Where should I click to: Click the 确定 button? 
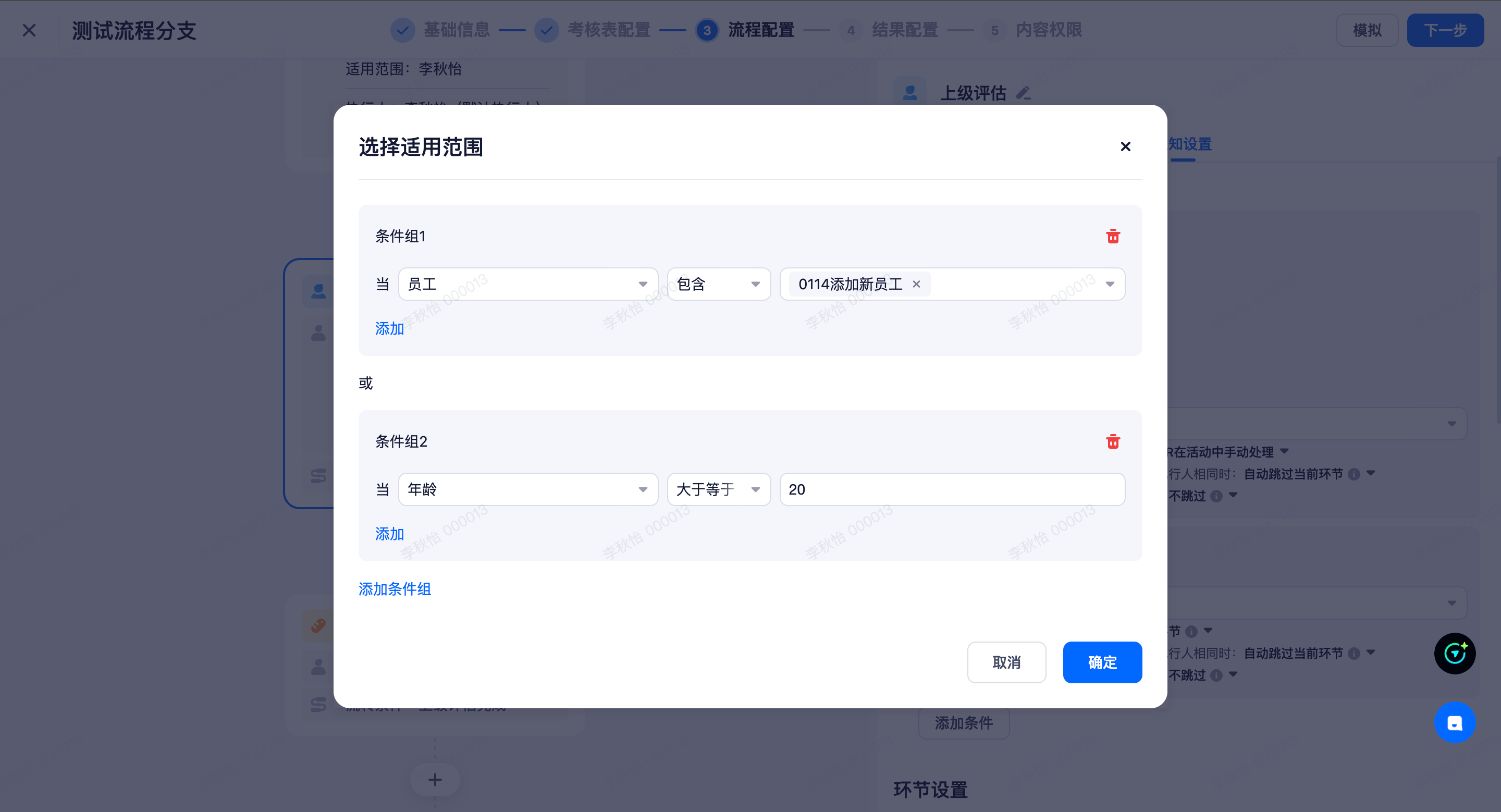[x=1102, y=662]
